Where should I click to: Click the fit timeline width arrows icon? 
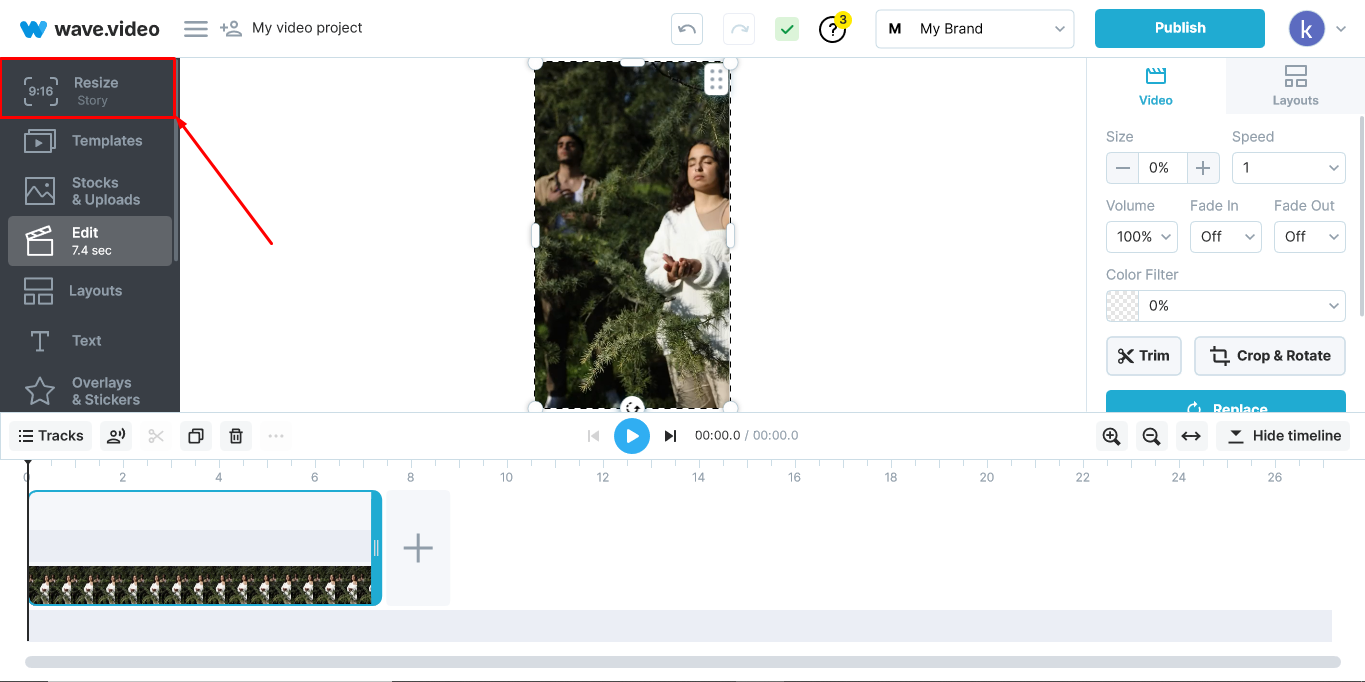[x=1190, y=436]
